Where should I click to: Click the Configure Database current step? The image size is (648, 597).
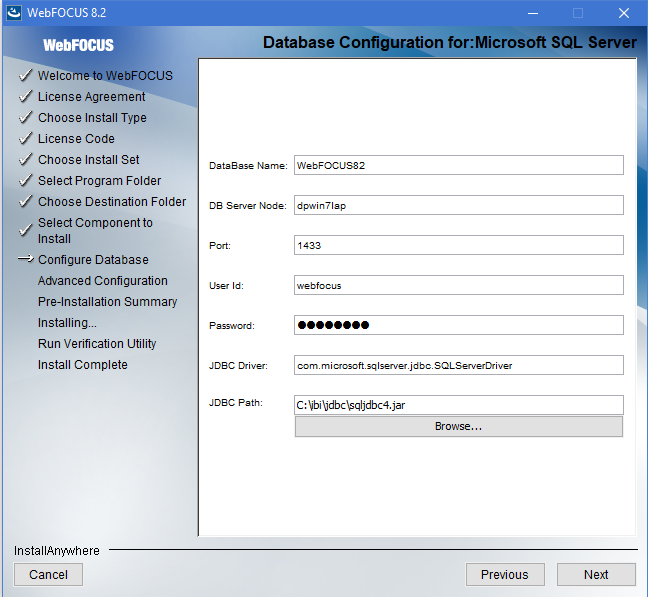pos(93,259)
